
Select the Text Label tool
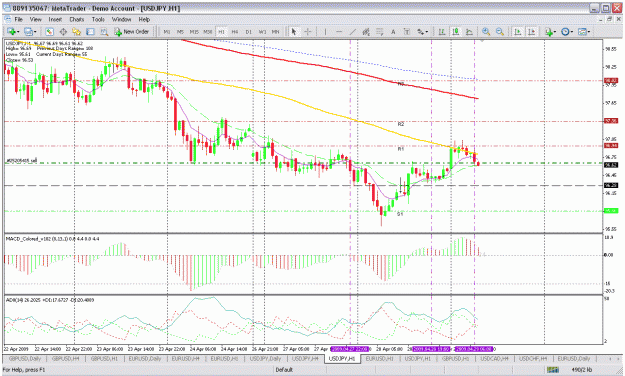[x=407, y=31]
